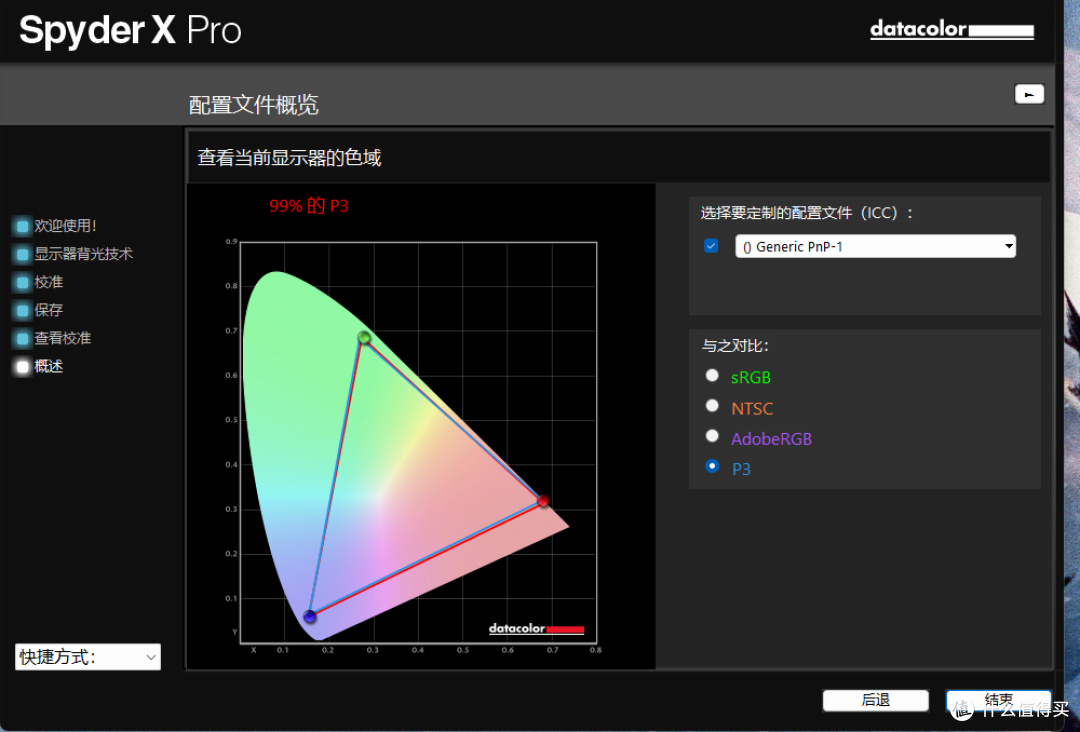Select the sRGB comparison radio button
1080x732 pixels.
712,375
